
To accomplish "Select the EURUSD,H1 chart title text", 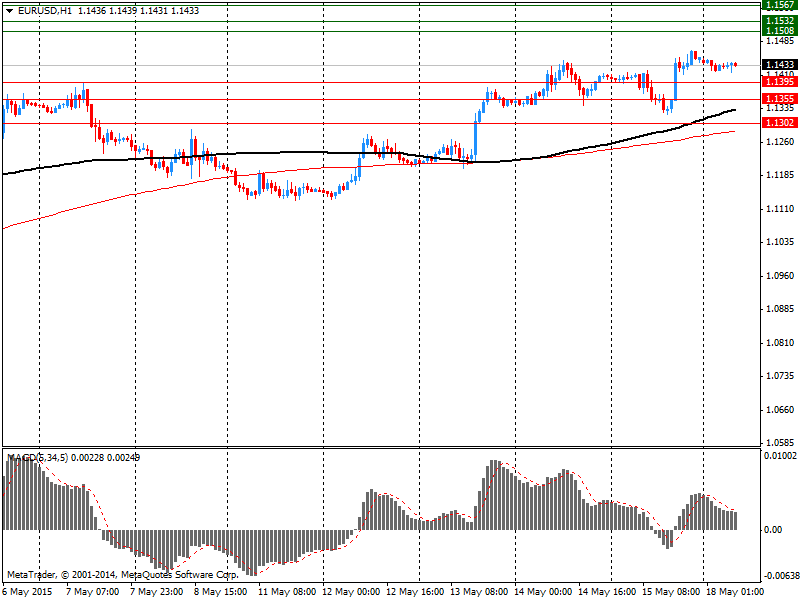I will tap(44, 11).
